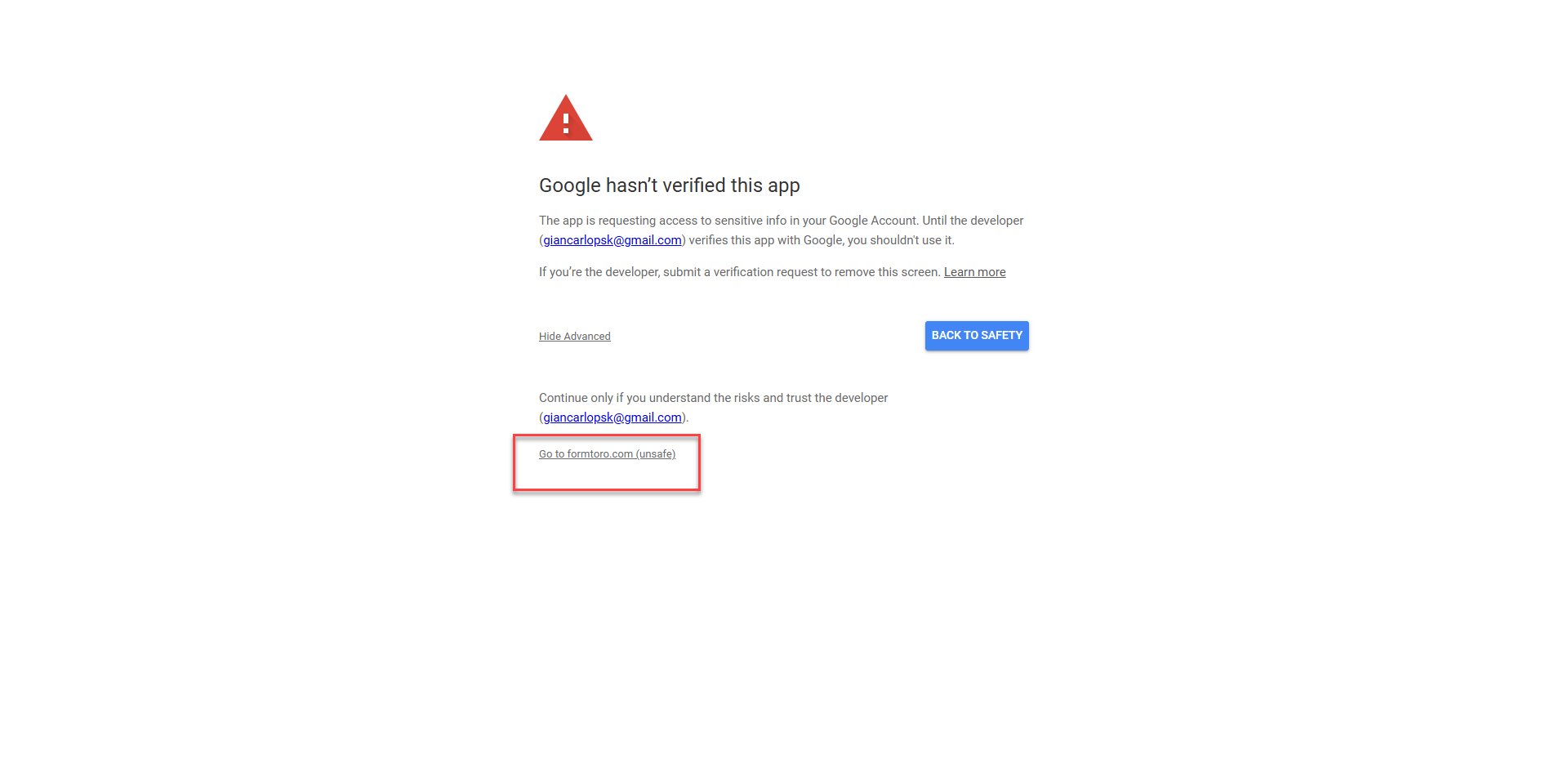
Task: Learn more about app verification
Action: tap(974, 272)
